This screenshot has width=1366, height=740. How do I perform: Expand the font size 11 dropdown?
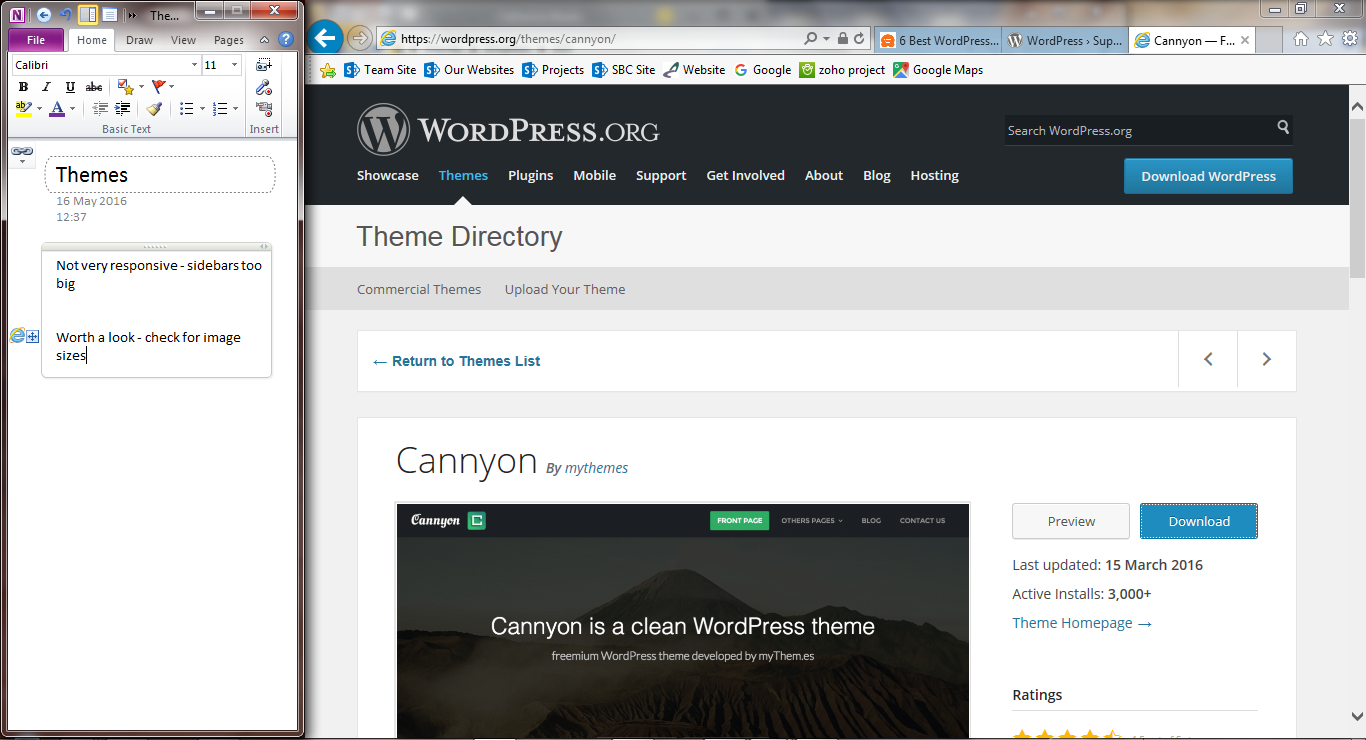click(x=235, y=65)
